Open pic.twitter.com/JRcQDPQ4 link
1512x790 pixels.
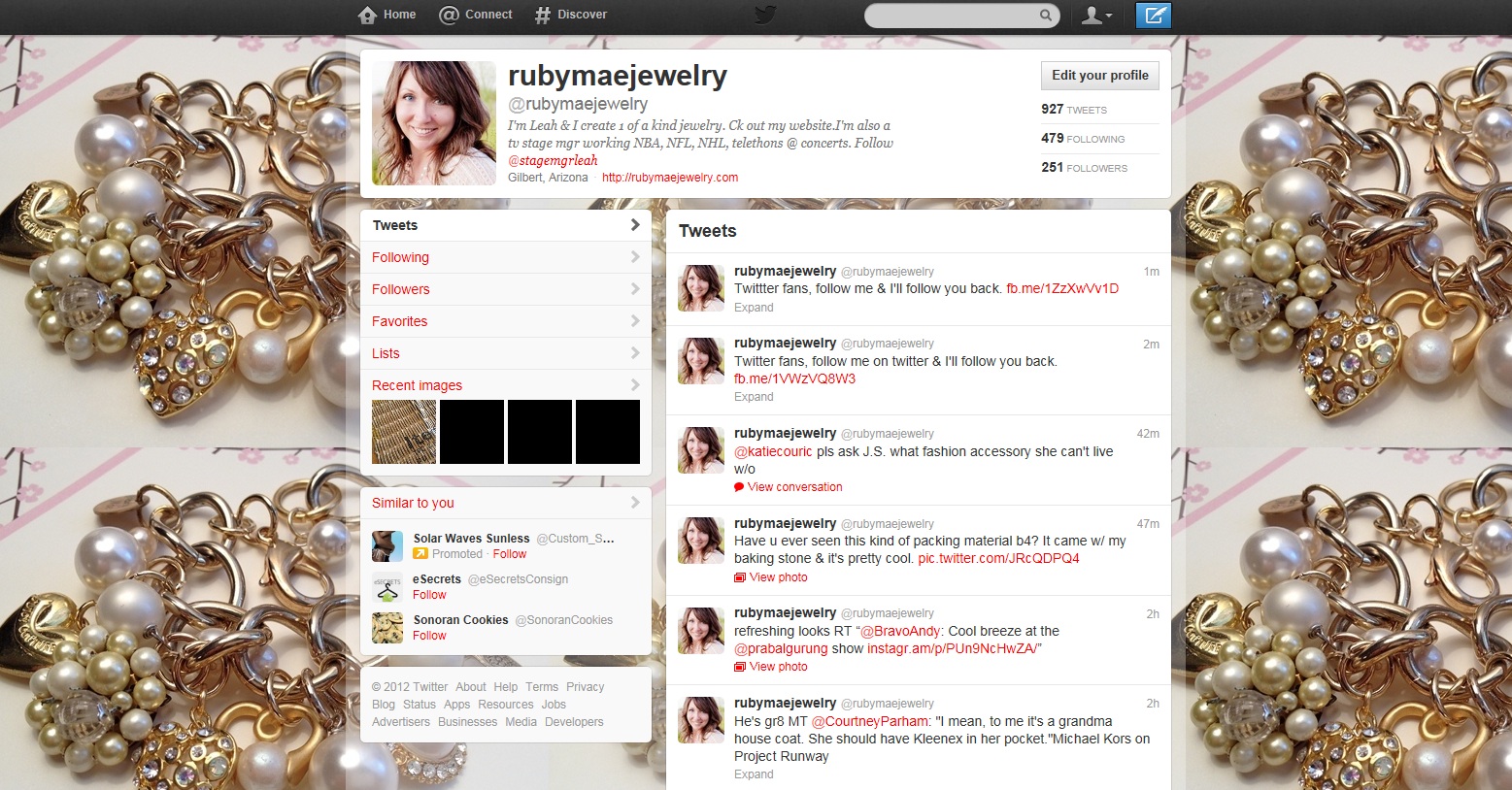pyautogui.click(x=998, y=558)
